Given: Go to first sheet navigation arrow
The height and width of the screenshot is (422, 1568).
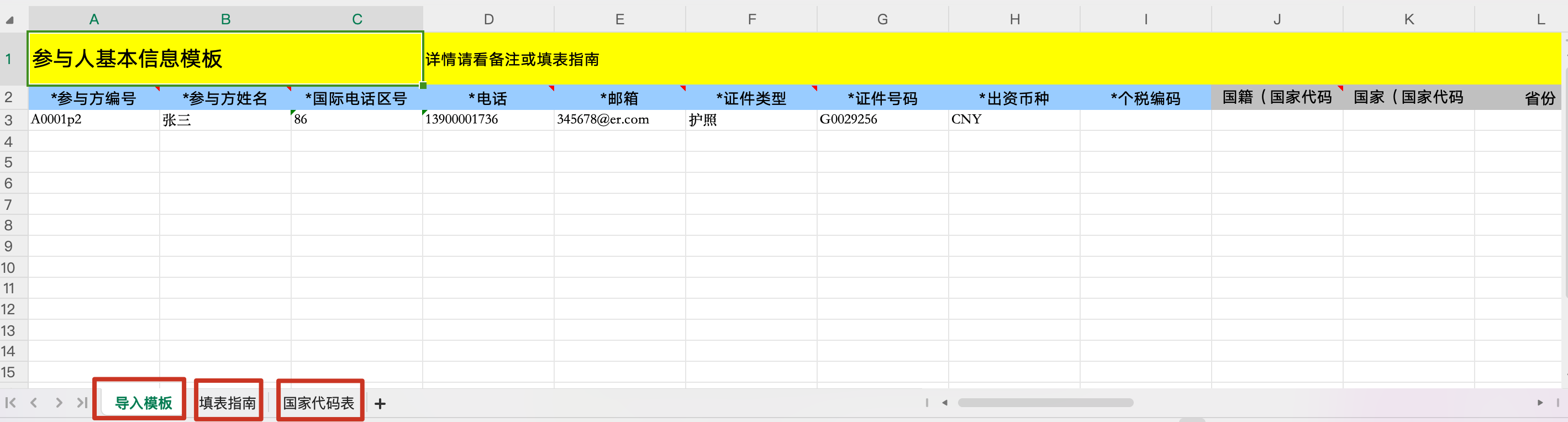Looking at the screenshot, I should pos(10,403).
